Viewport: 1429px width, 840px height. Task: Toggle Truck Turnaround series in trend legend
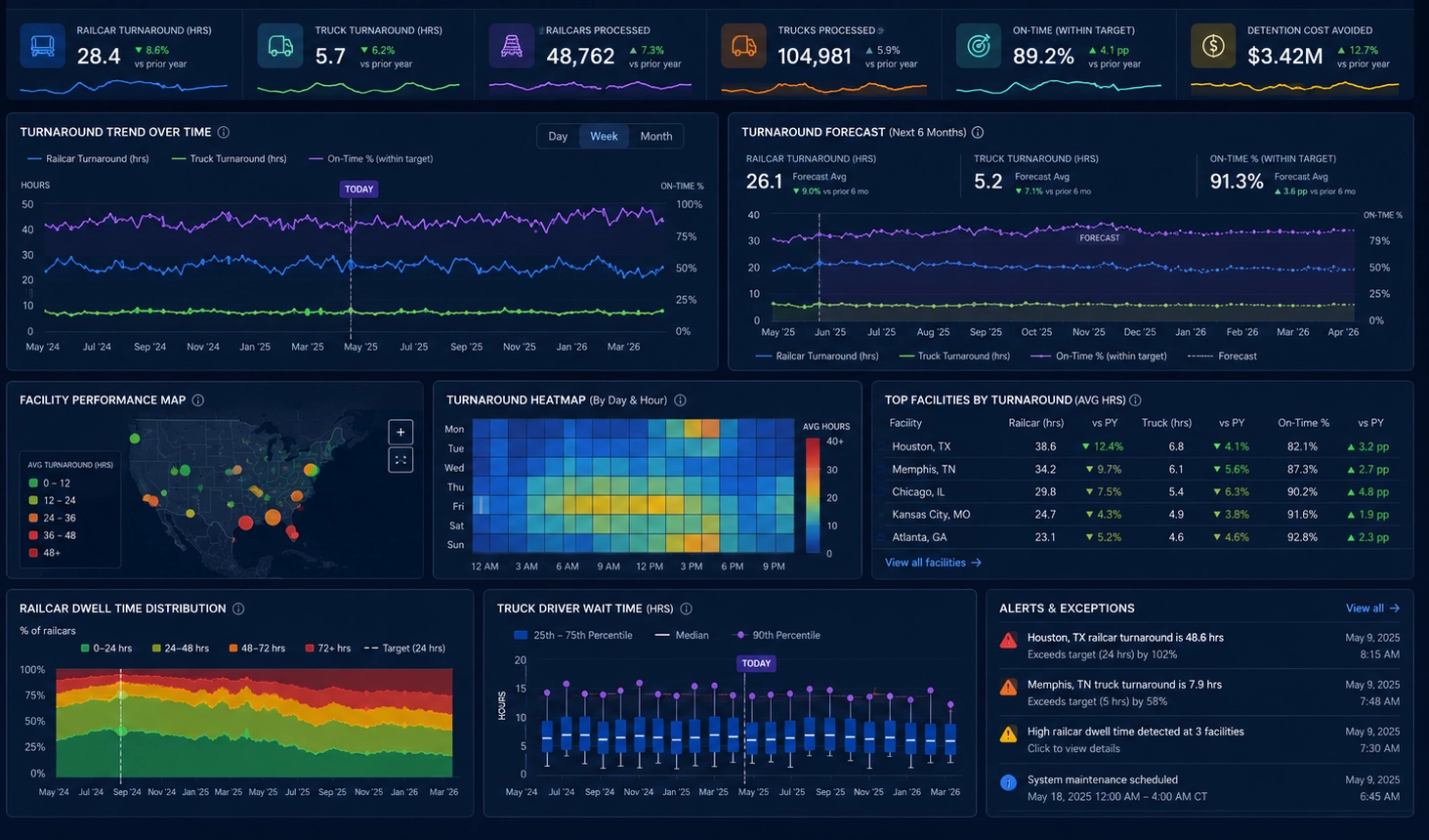tap(230, 158)
